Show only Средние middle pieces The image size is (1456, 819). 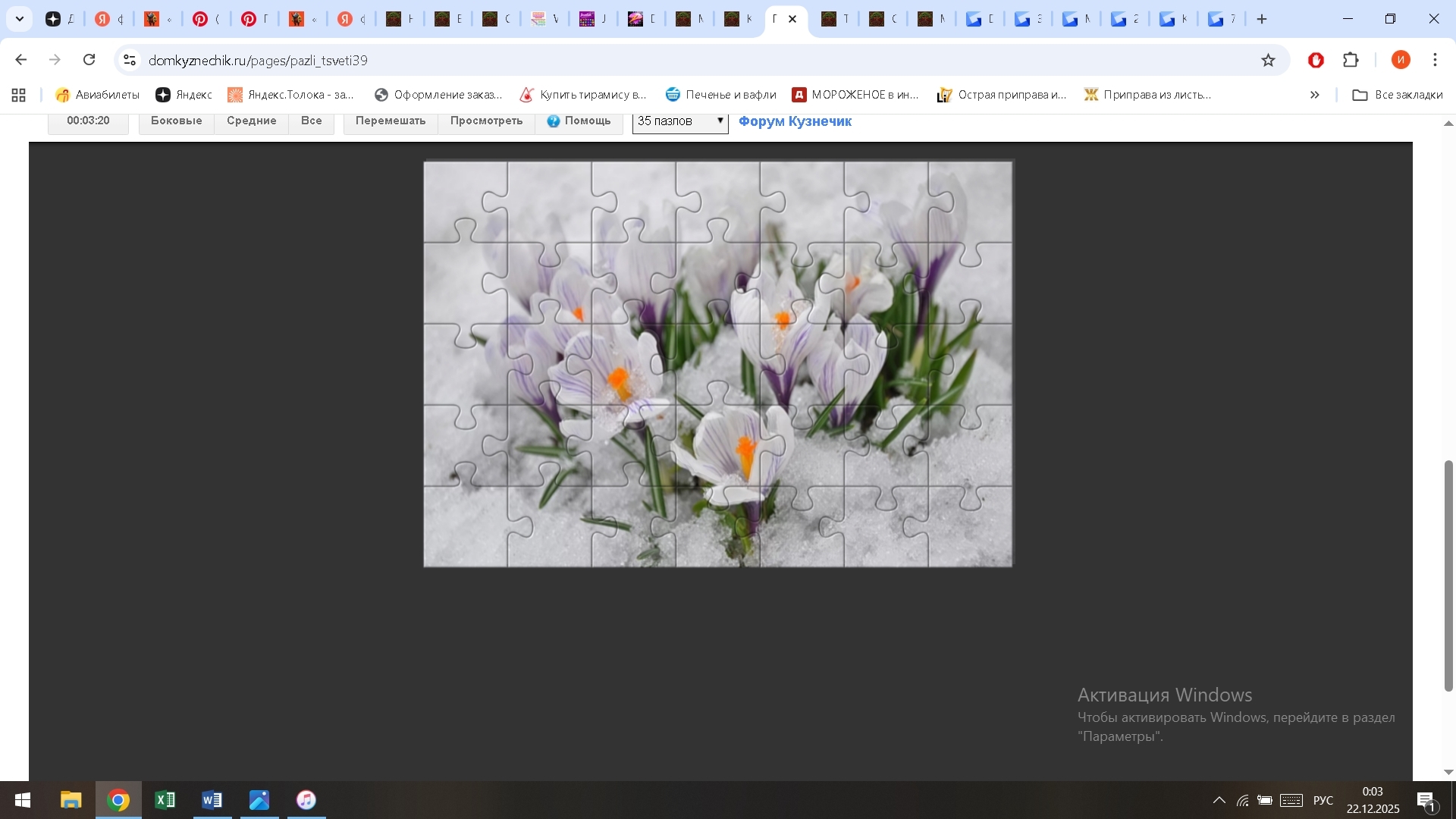pyautogui.click(x=251, y=121)
